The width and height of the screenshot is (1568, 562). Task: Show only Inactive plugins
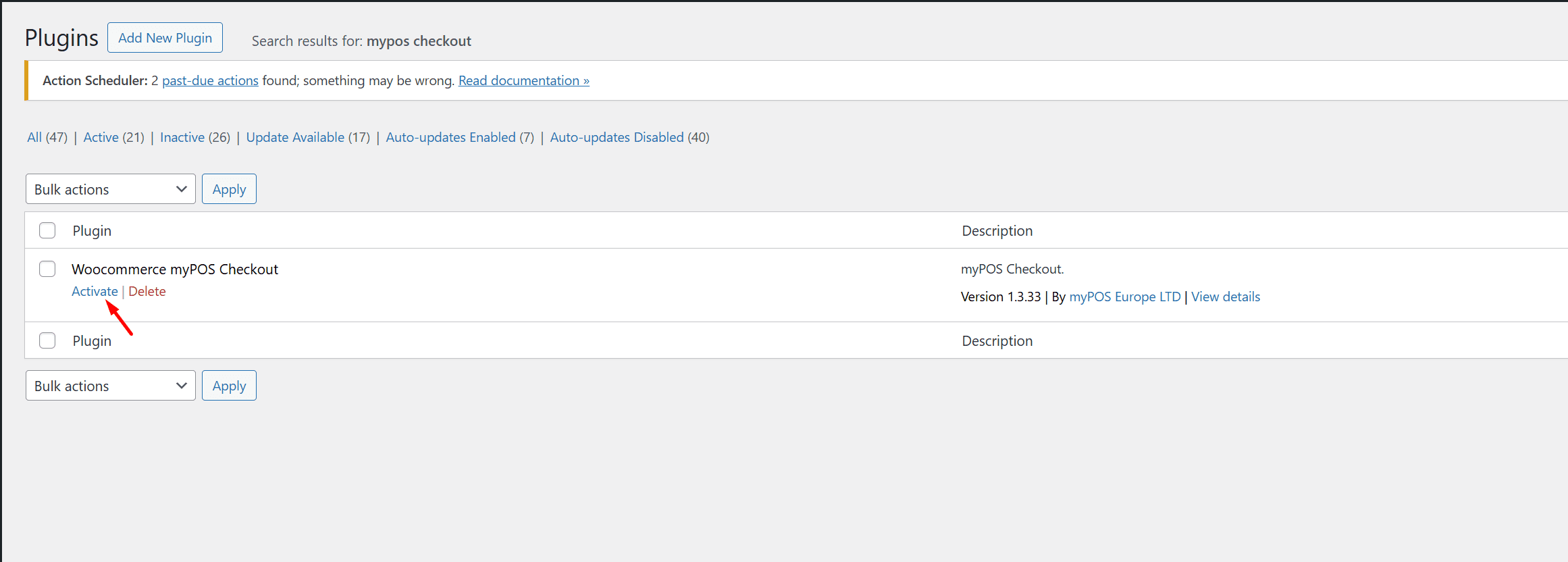tap(182, 137)
